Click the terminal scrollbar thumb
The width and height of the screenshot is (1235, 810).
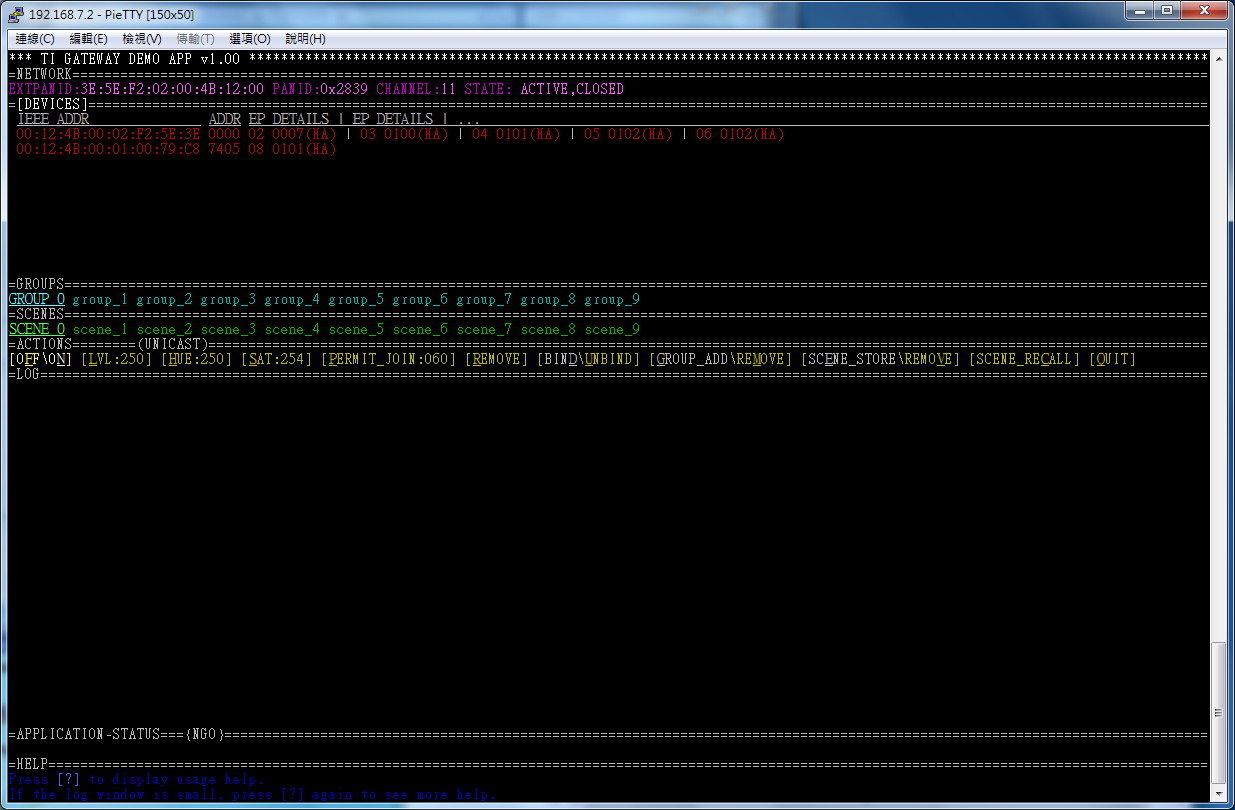point(1218,714)
